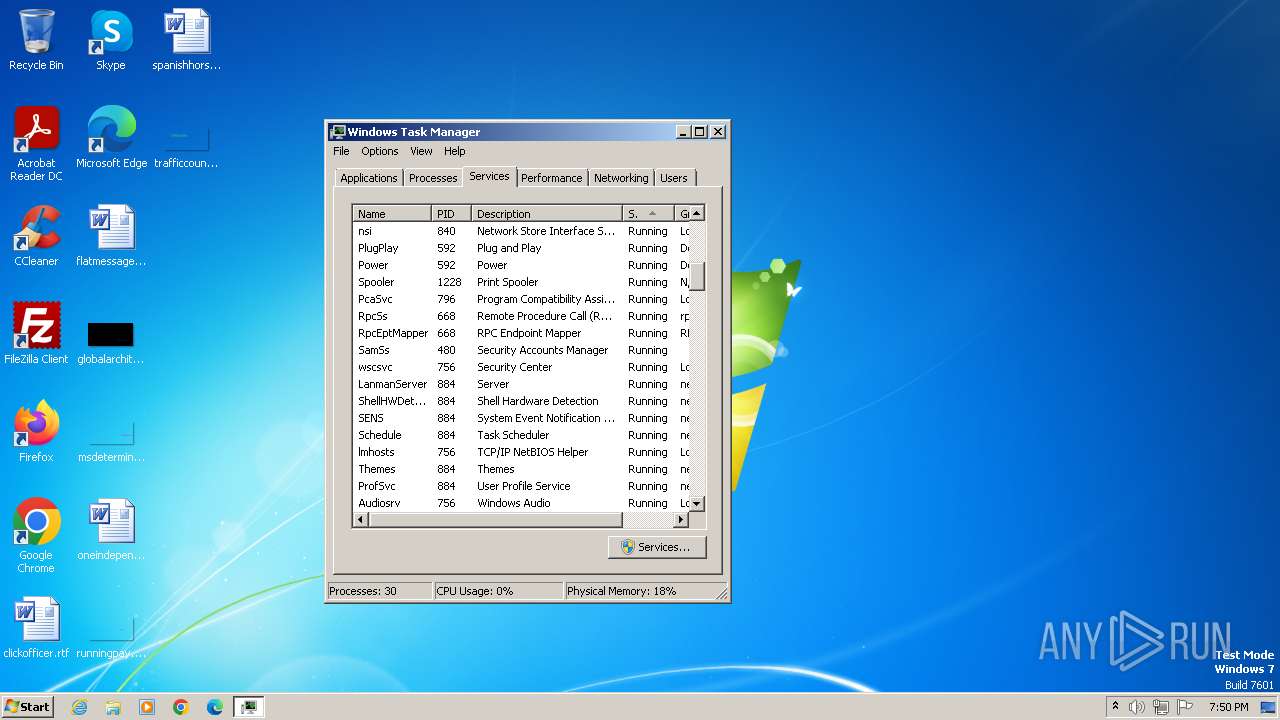Open Edge from the taskbar
This screenshot has width=1280, height=720.
tap(215, 707)
